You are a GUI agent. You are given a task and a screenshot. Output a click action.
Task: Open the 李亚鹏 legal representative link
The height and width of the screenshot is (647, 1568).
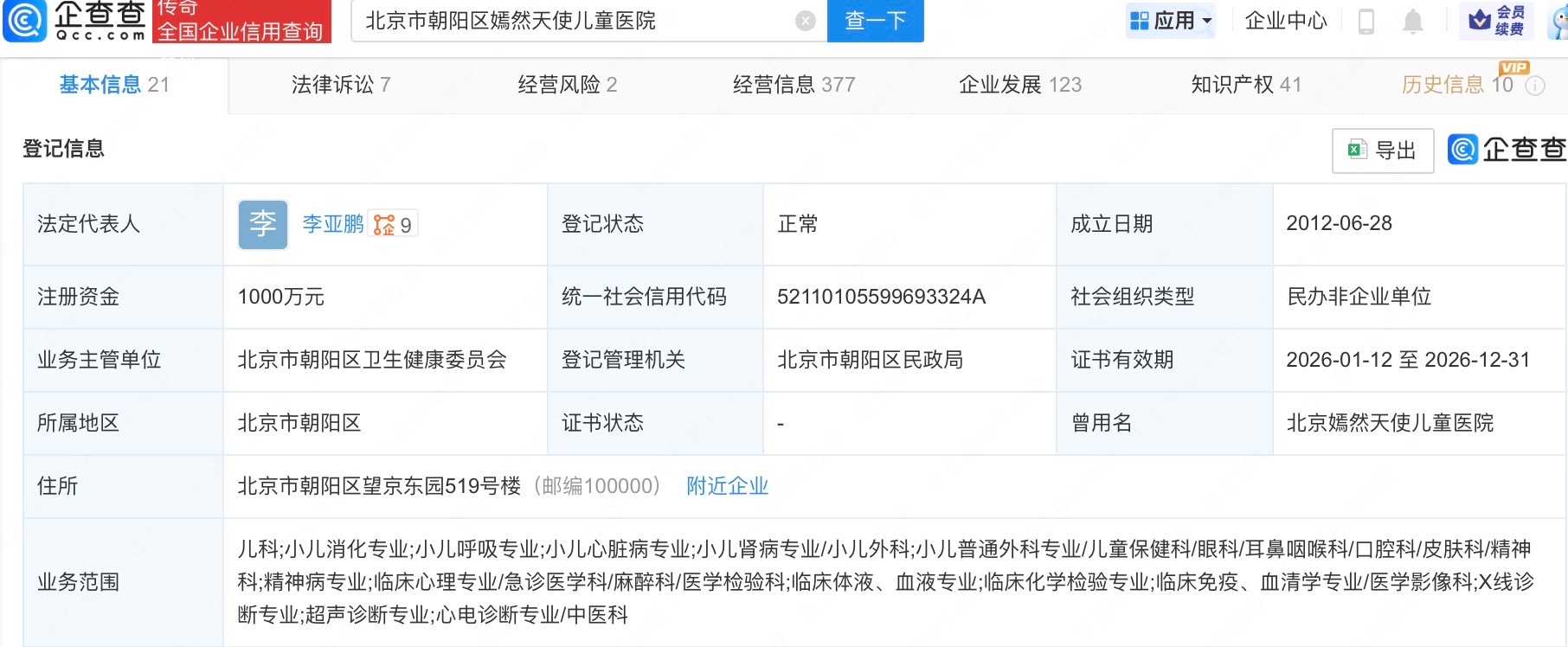click(x=332, y=224)
